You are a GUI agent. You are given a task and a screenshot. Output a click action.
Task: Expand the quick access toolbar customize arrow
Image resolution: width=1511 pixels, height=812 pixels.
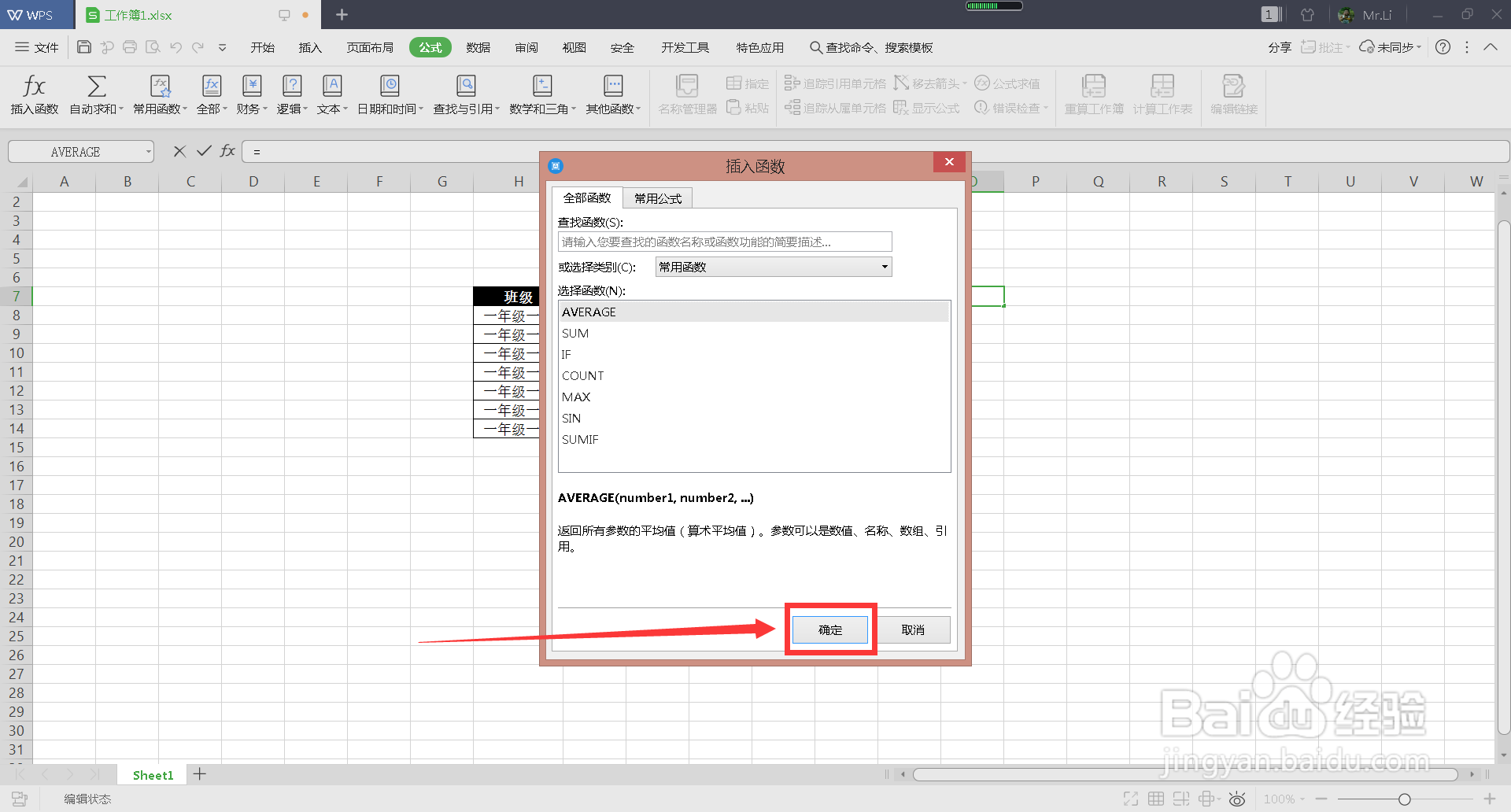coord(223,47)
